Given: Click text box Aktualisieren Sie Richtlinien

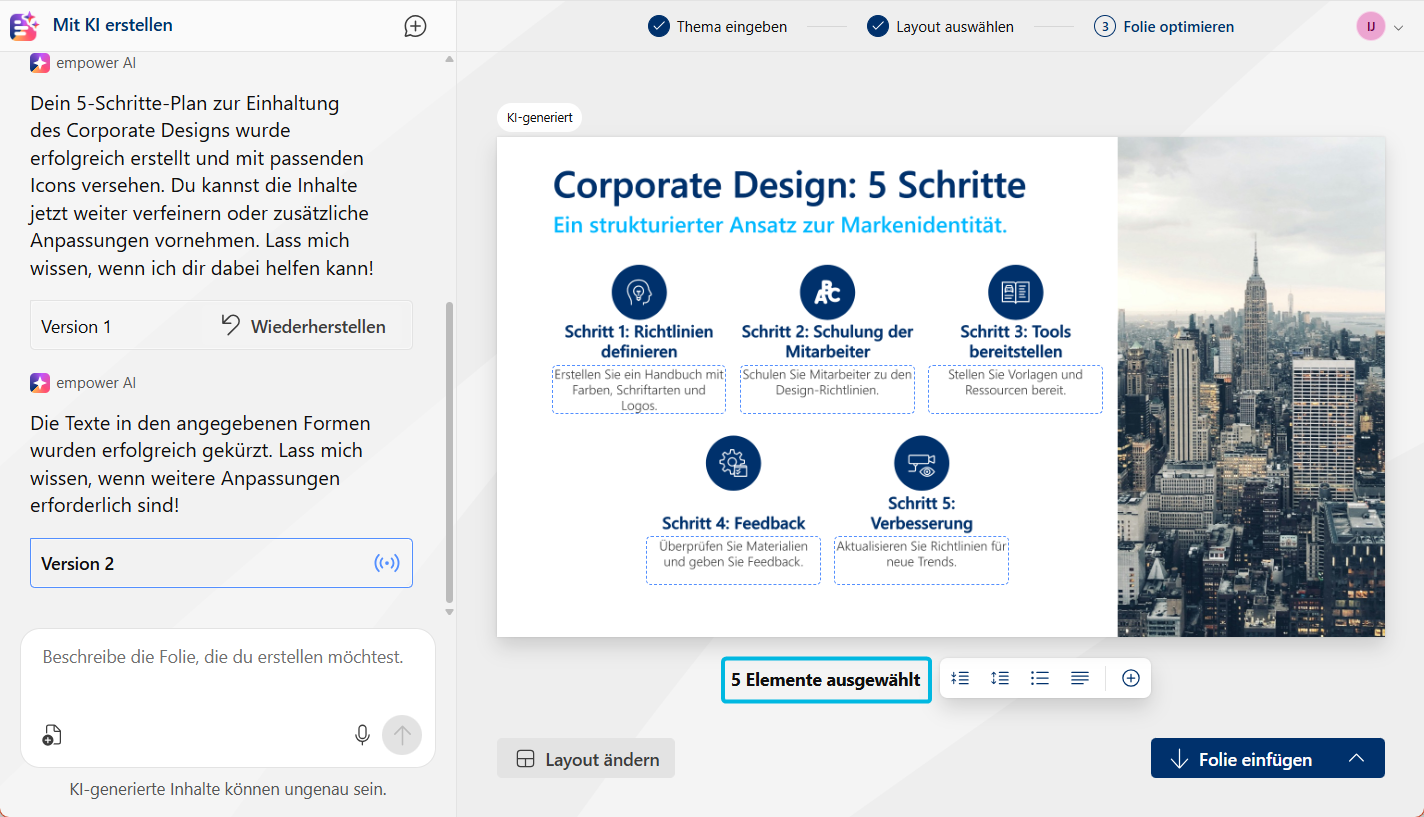Looking at the screenshot, I should tap(921, 561).
